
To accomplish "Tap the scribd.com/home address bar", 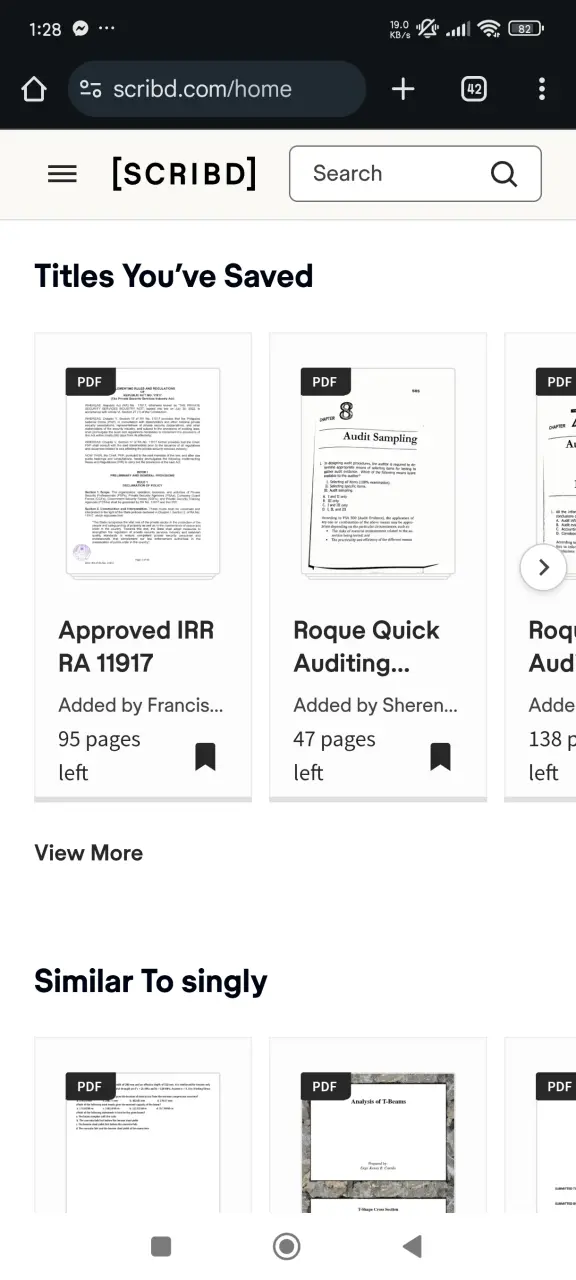I will point(217,89).
